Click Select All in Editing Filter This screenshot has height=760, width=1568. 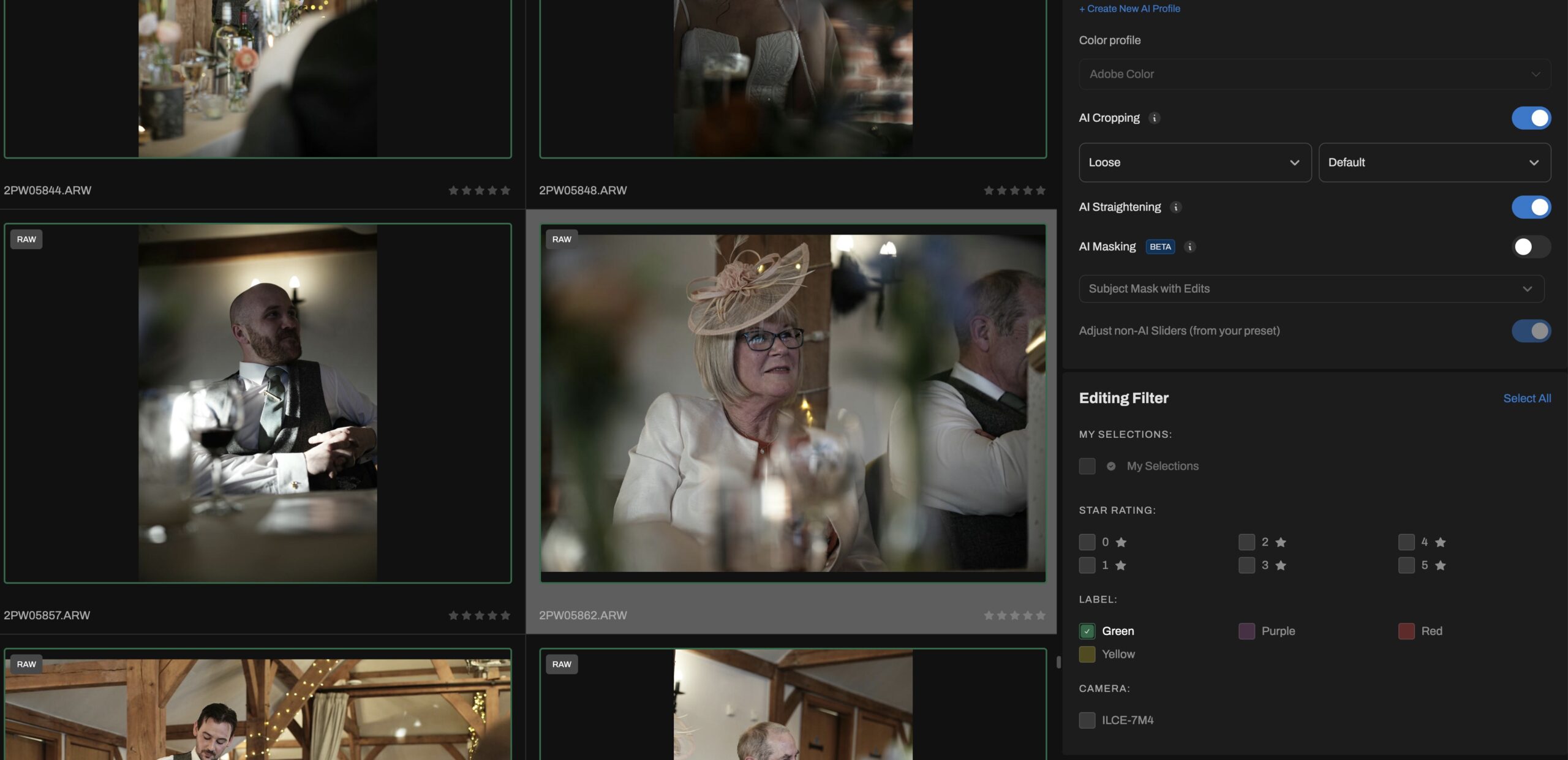click(1526, 398)
